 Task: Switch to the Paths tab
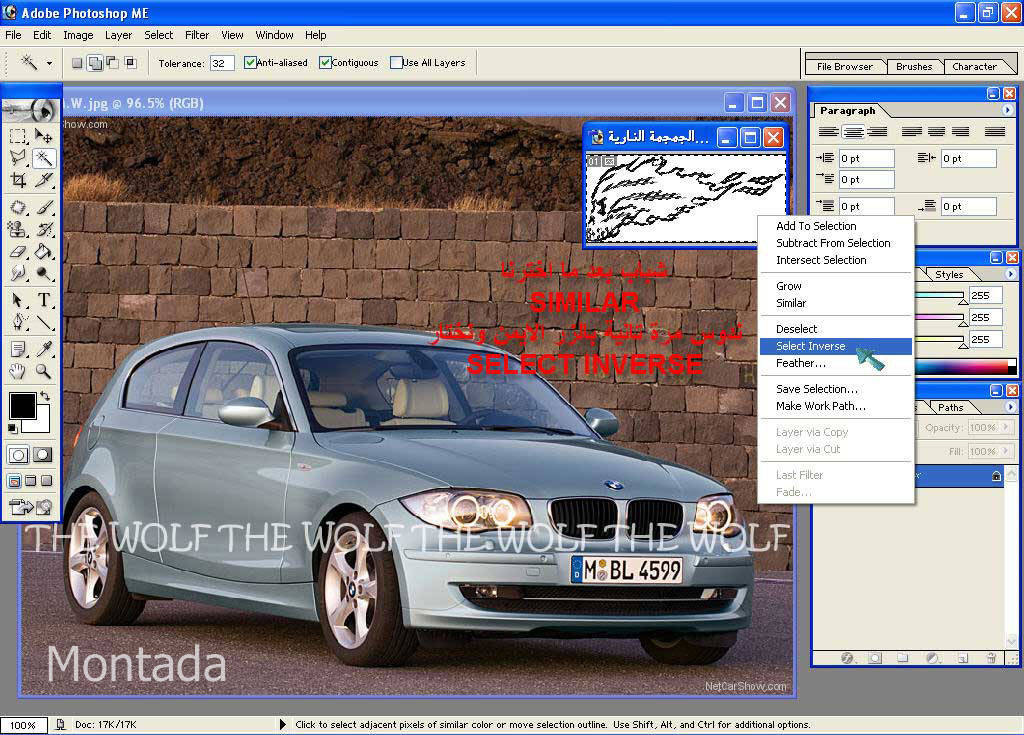(x=950, y=408)
